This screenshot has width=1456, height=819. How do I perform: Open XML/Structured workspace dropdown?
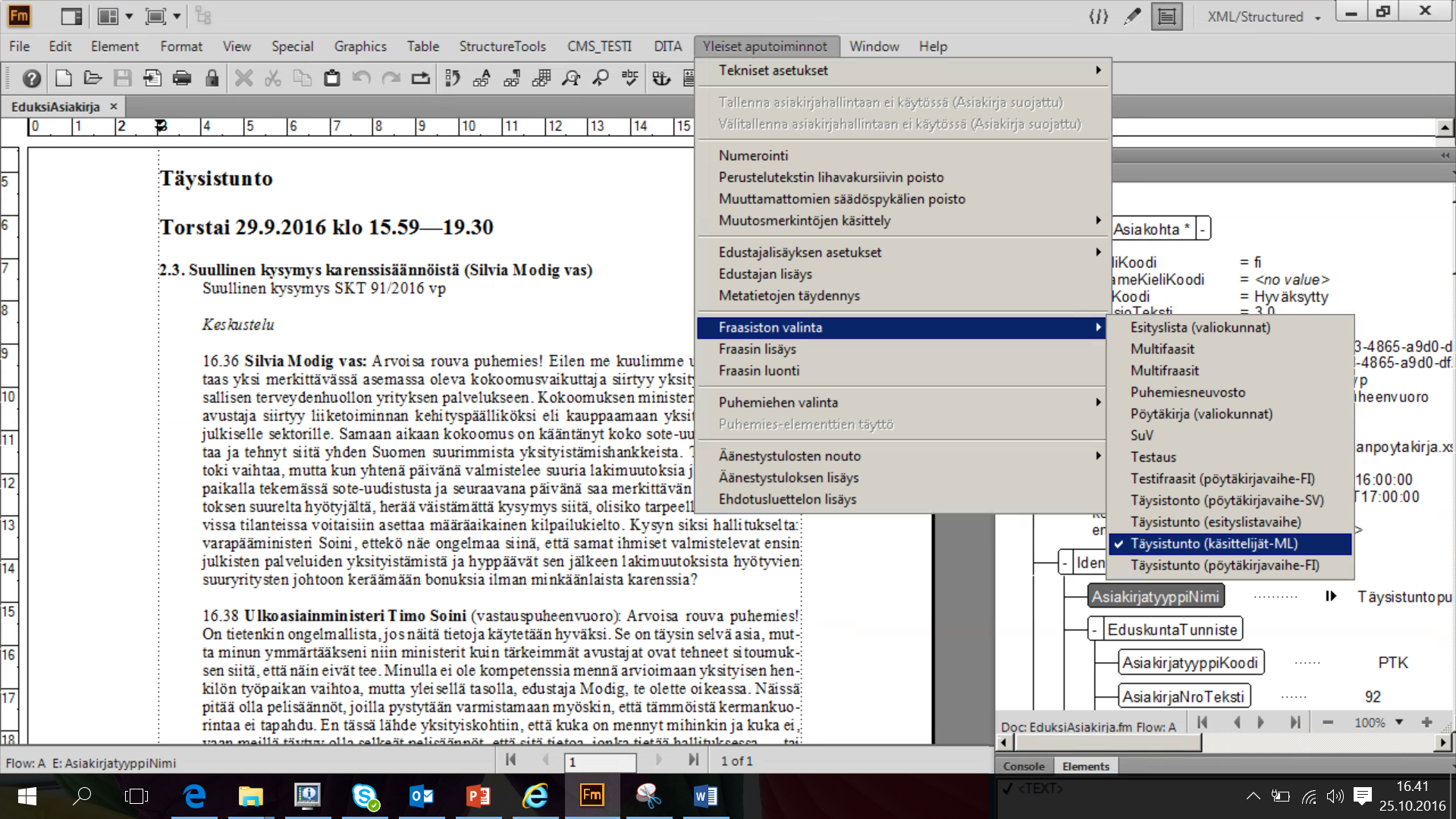pos(1264,17)
